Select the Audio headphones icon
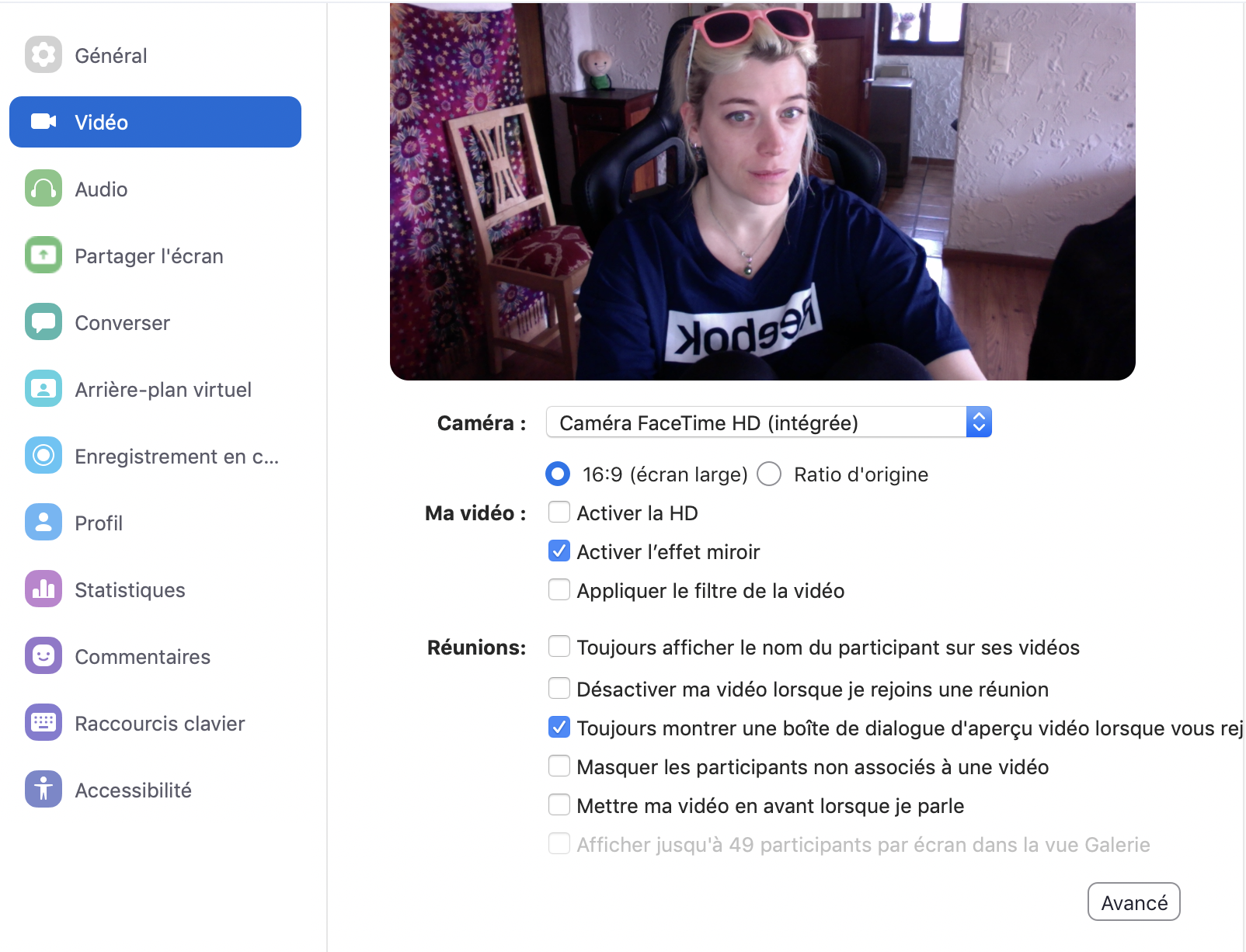The height and width of the screenshot is (952, 1246). [44, 189]
